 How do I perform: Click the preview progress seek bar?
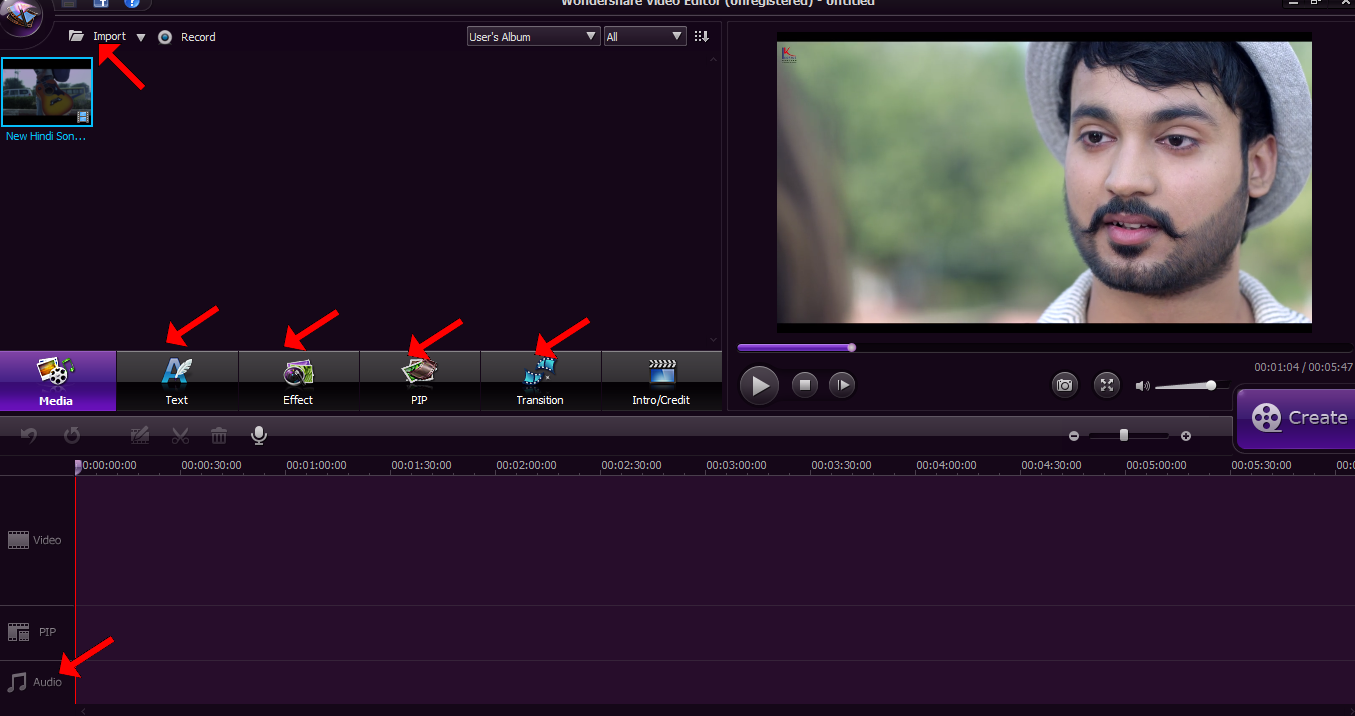[1044, 348]
